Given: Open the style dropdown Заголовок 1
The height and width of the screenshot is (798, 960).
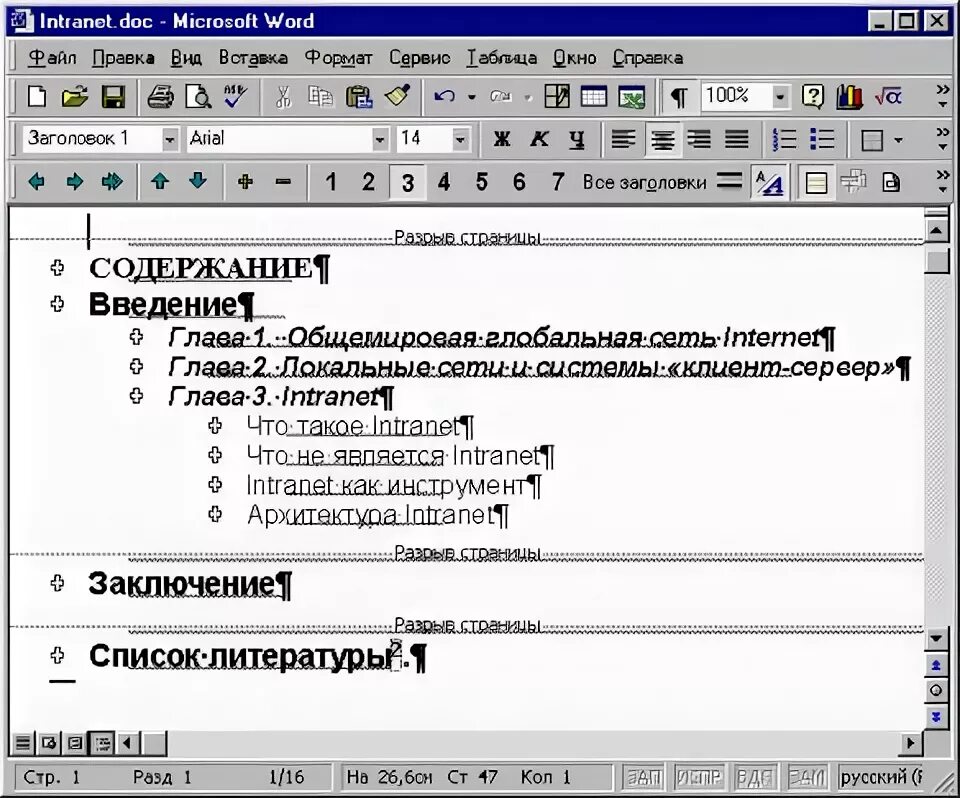Looking at the screenshot, I should click(170, 140).
